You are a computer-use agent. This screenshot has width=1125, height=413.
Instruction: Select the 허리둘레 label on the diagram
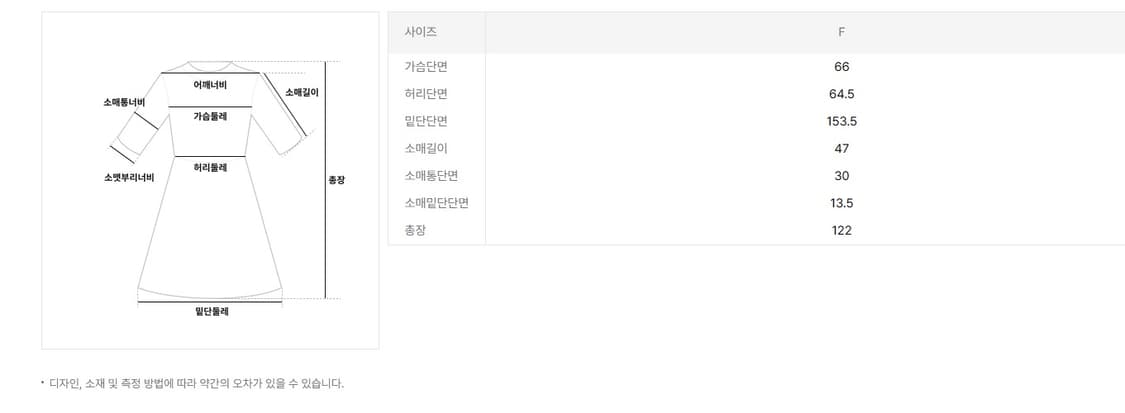pyautogui.click(x=210, y=167)
